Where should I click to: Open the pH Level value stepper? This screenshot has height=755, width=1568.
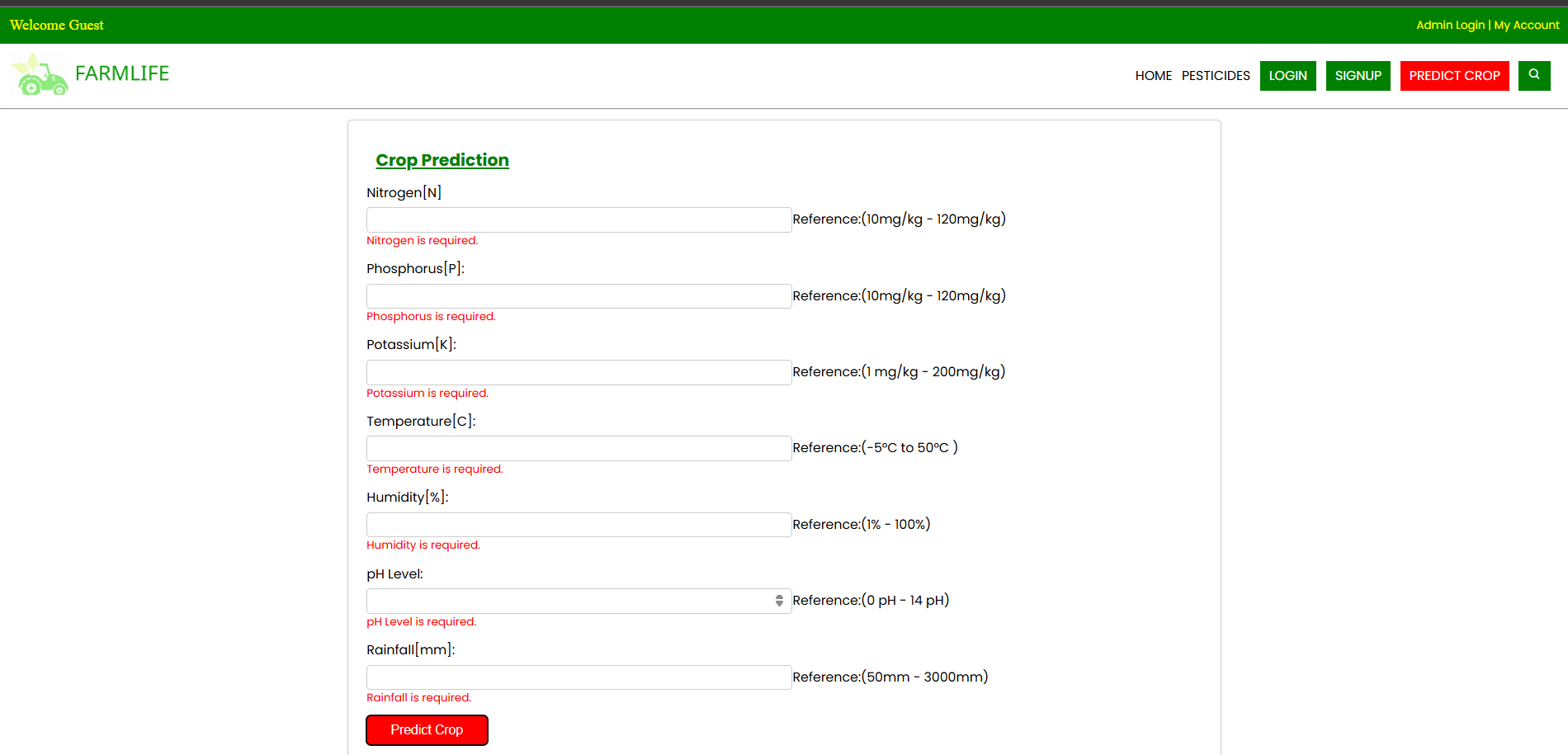pos(778,601)
